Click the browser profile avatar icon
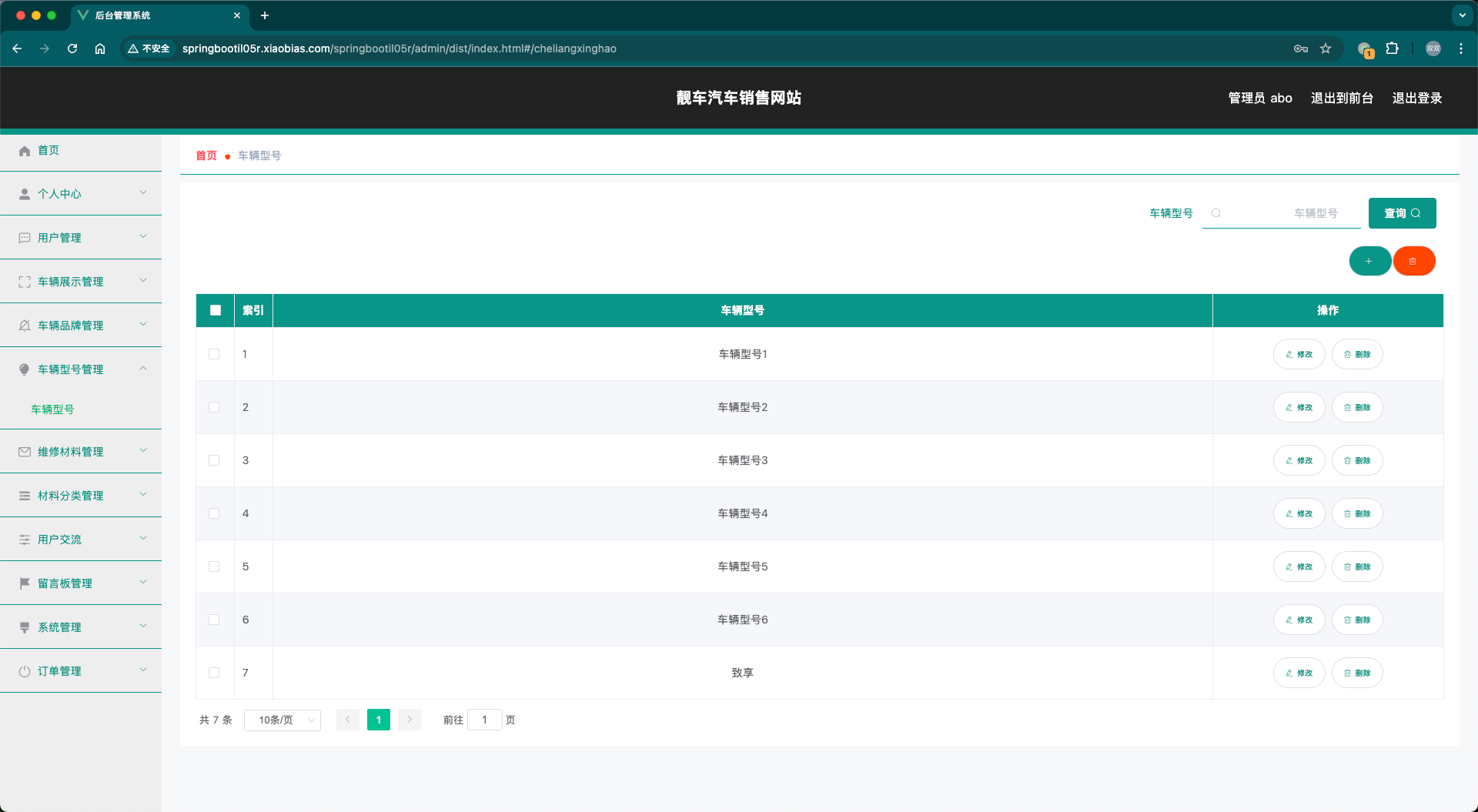The image size is (1478, 812). click(x=1433, y=48)
